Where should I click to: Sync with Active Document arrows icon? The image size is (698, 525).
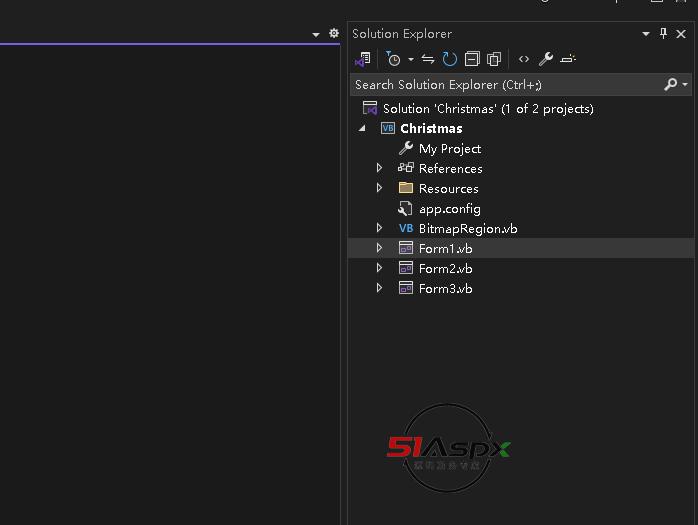point(428,59)
